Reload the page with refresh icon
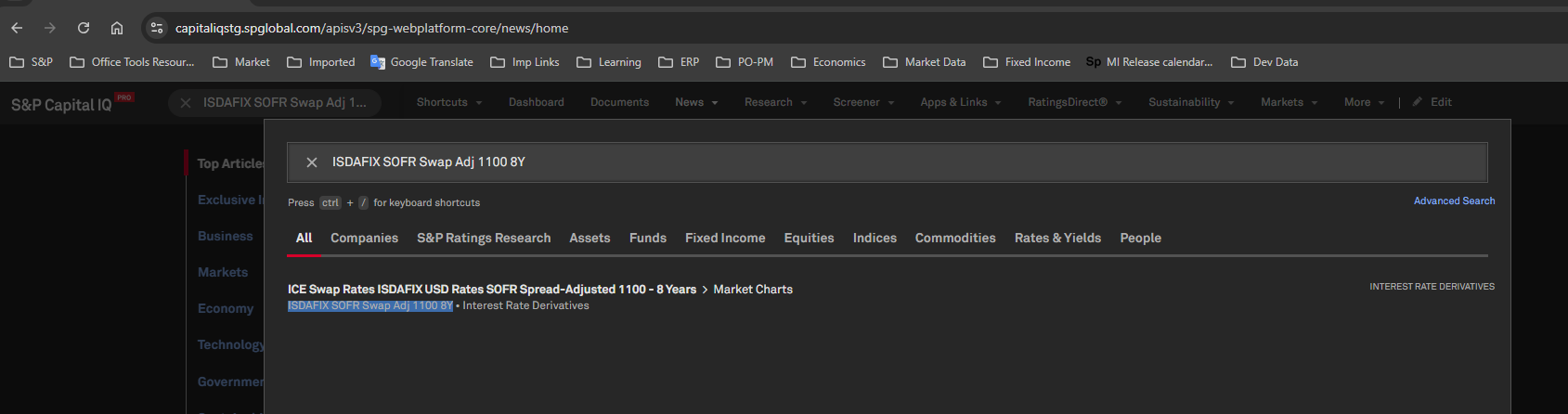The width and height of the screenshot is (1568, 414). click(x=84, y=28)
